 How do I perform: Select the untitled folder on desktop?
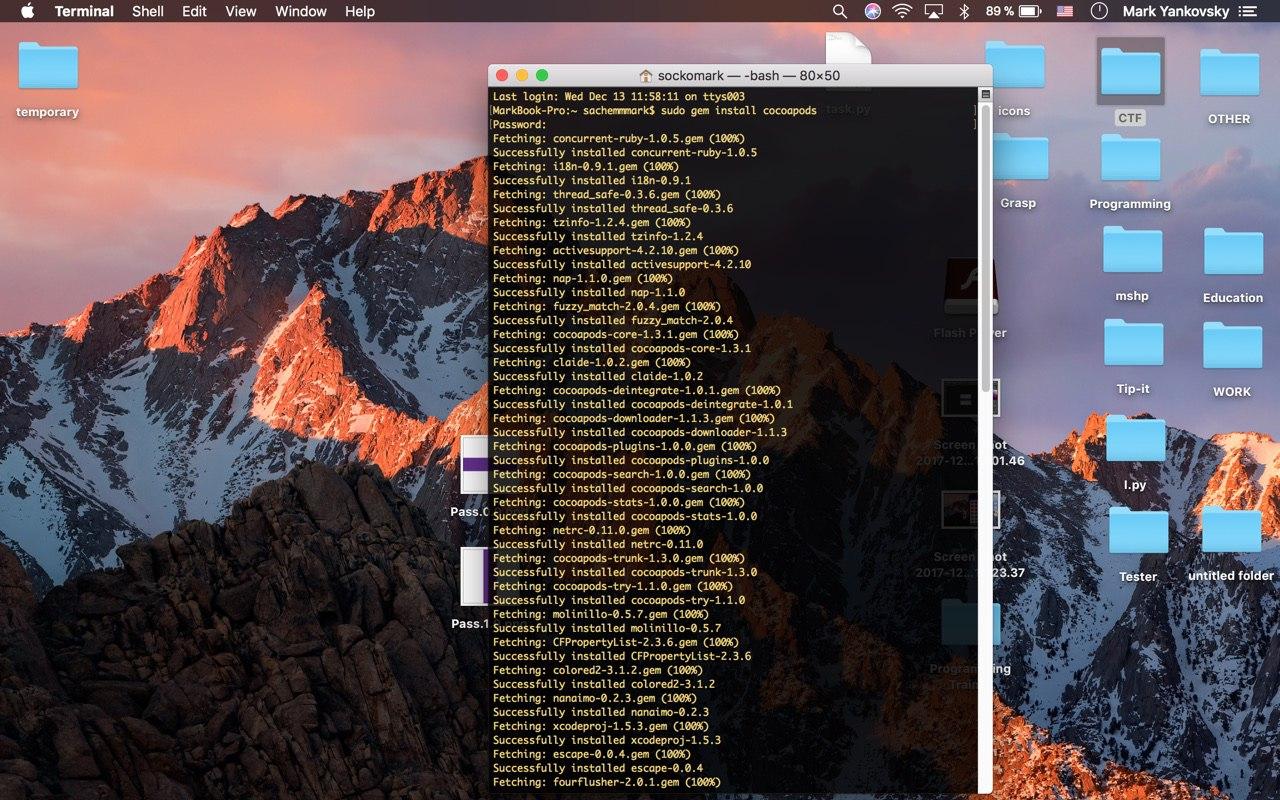click(x=1231, y=529)
